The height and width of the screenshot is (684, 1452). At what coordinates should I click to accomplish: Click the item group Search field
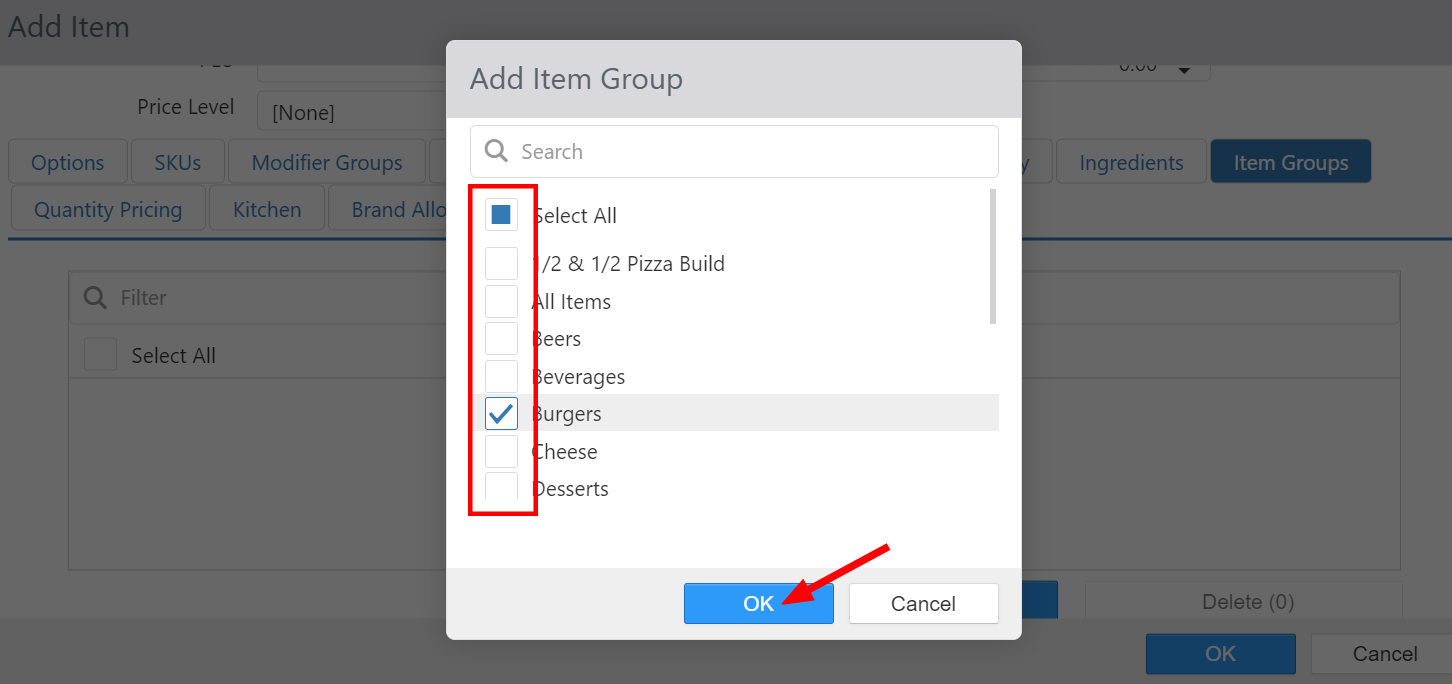[x=750, y=151]
